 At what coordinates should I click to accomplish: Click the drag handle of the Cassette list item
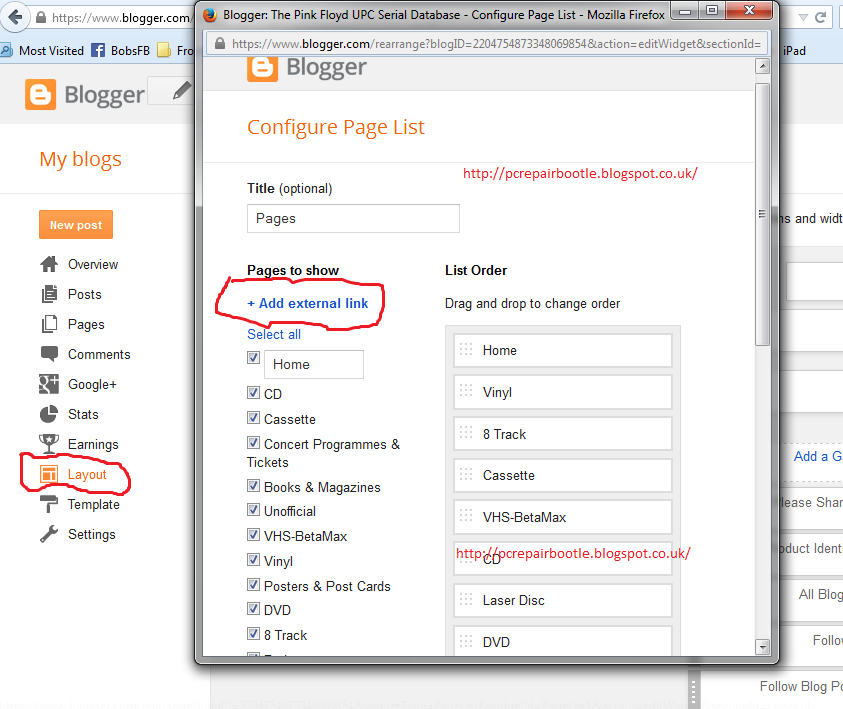coord(466,475)
